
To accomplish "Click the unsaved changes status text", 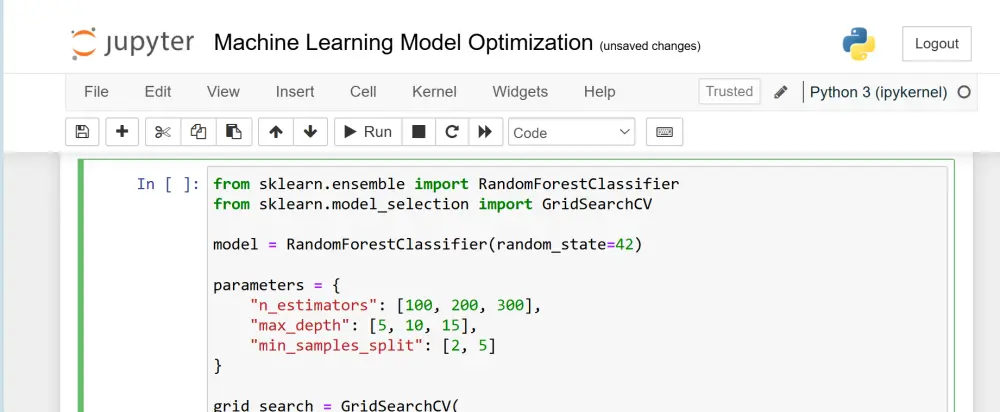I will tap(650, 46).
